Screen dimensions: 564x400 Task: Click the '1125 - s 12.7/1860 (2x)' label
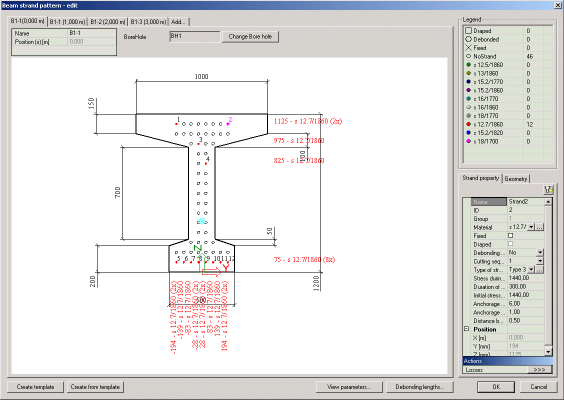[308, 121]
